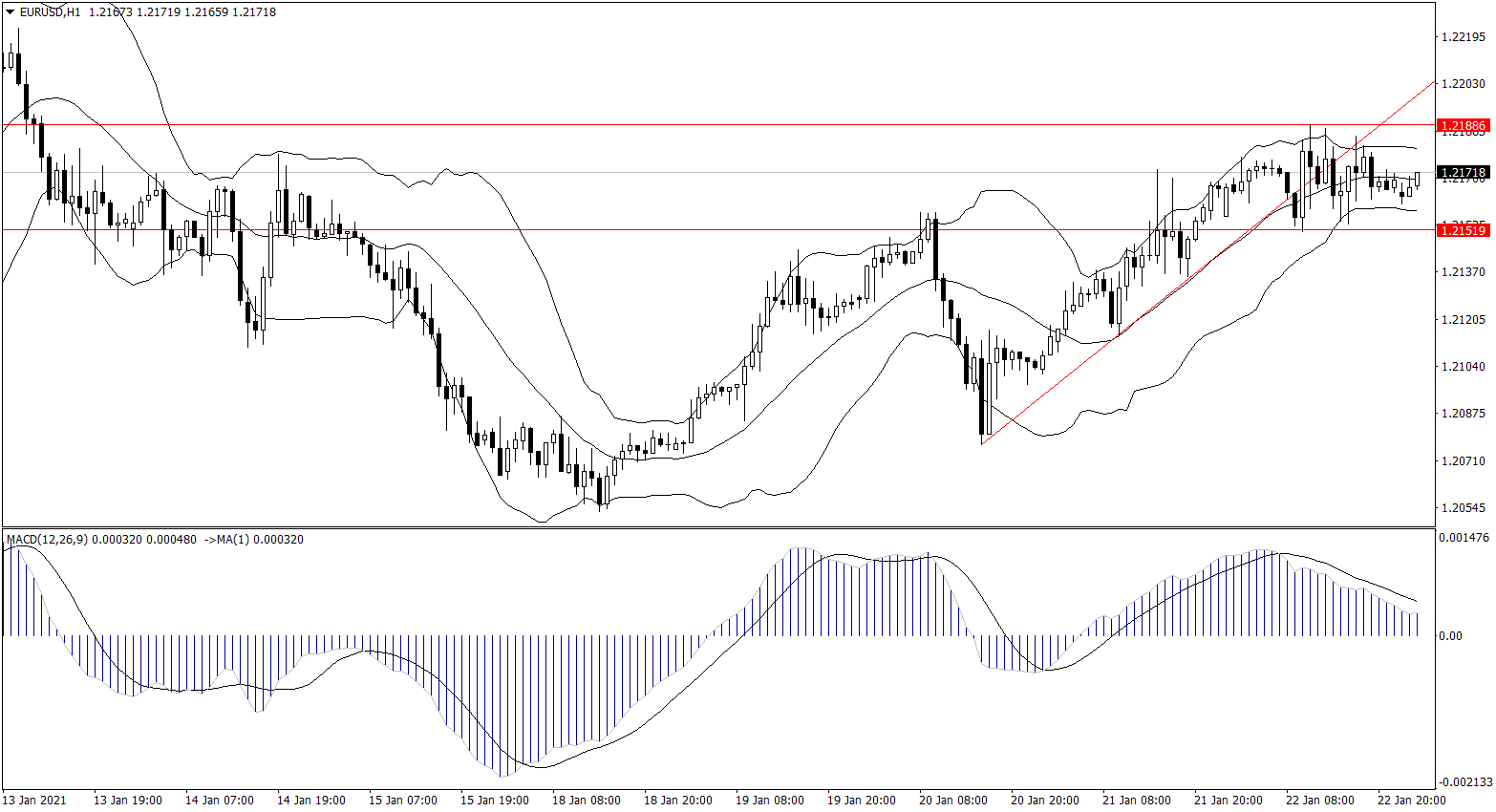Click the 0.001476 MACD scale value

[x=1463, y=538]
